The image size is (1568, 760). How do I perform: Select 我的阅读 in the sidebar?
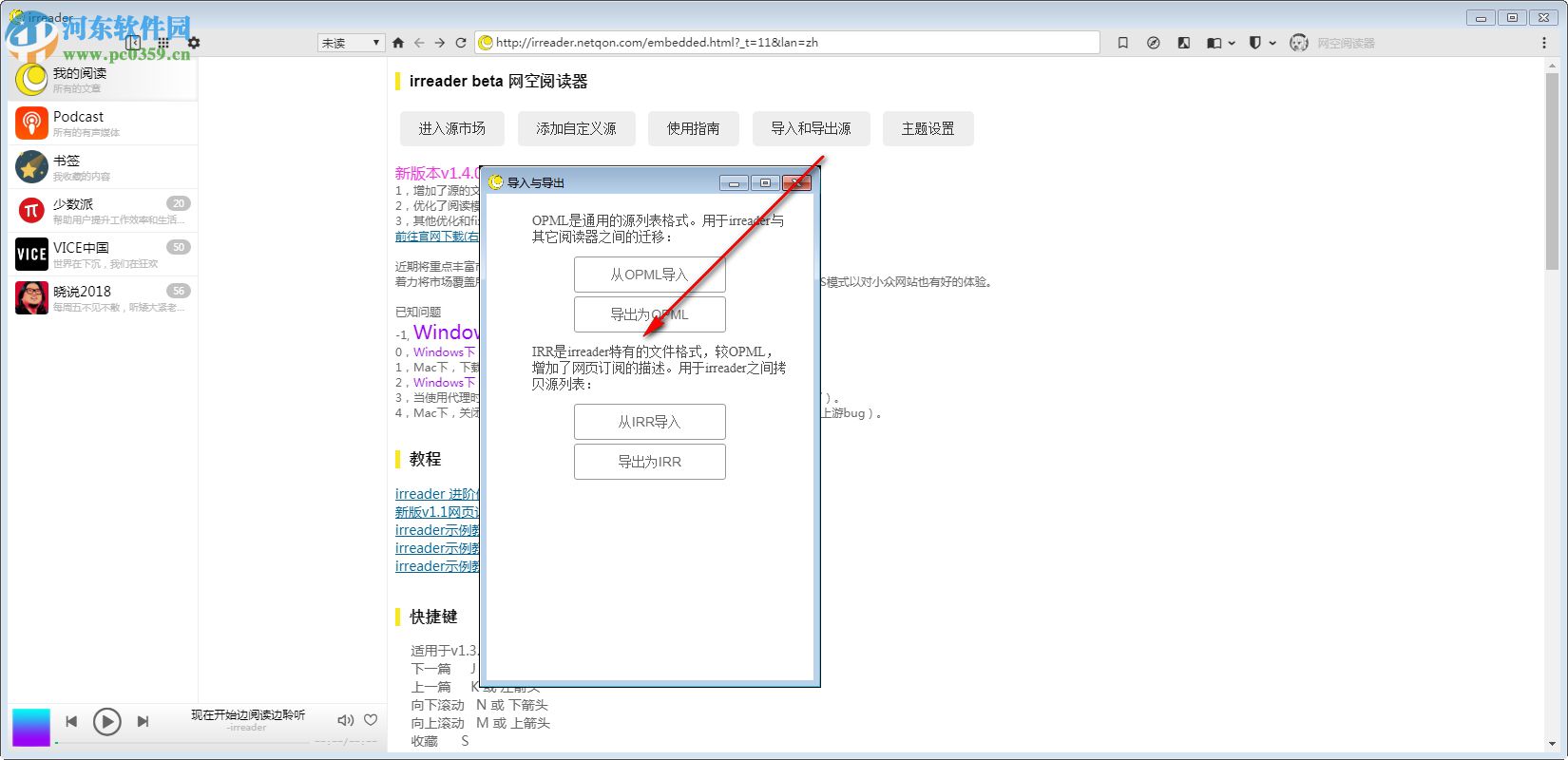[x=104, y=79]
